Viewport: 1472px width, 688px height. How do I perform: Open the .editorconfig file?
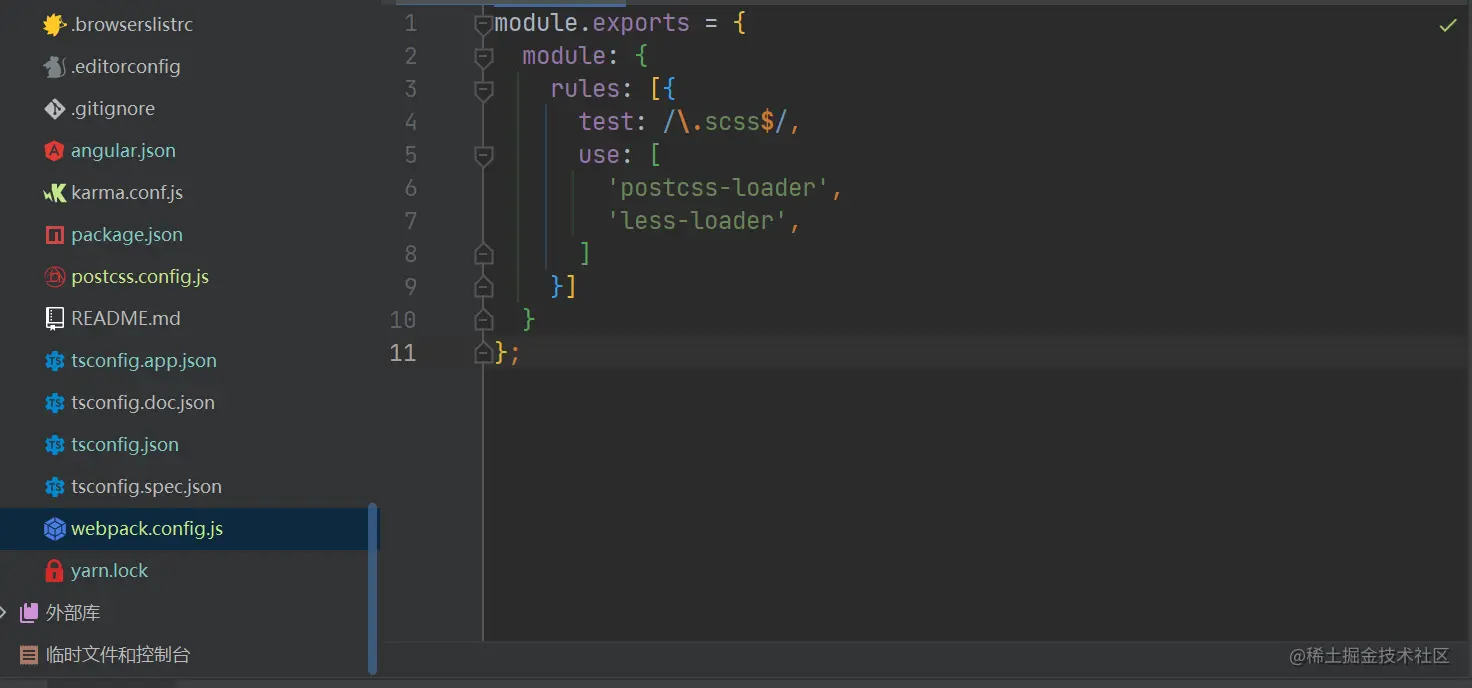(126, 67)
